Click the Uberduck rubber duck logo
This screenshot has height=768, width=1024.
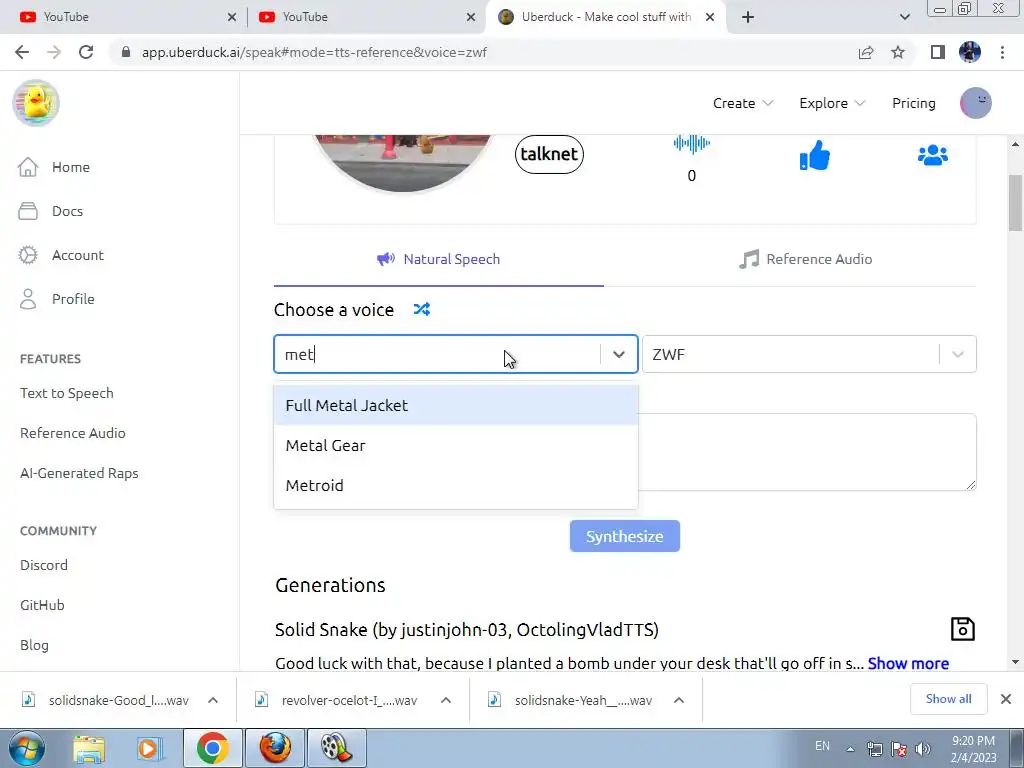[x=36, y=103]
